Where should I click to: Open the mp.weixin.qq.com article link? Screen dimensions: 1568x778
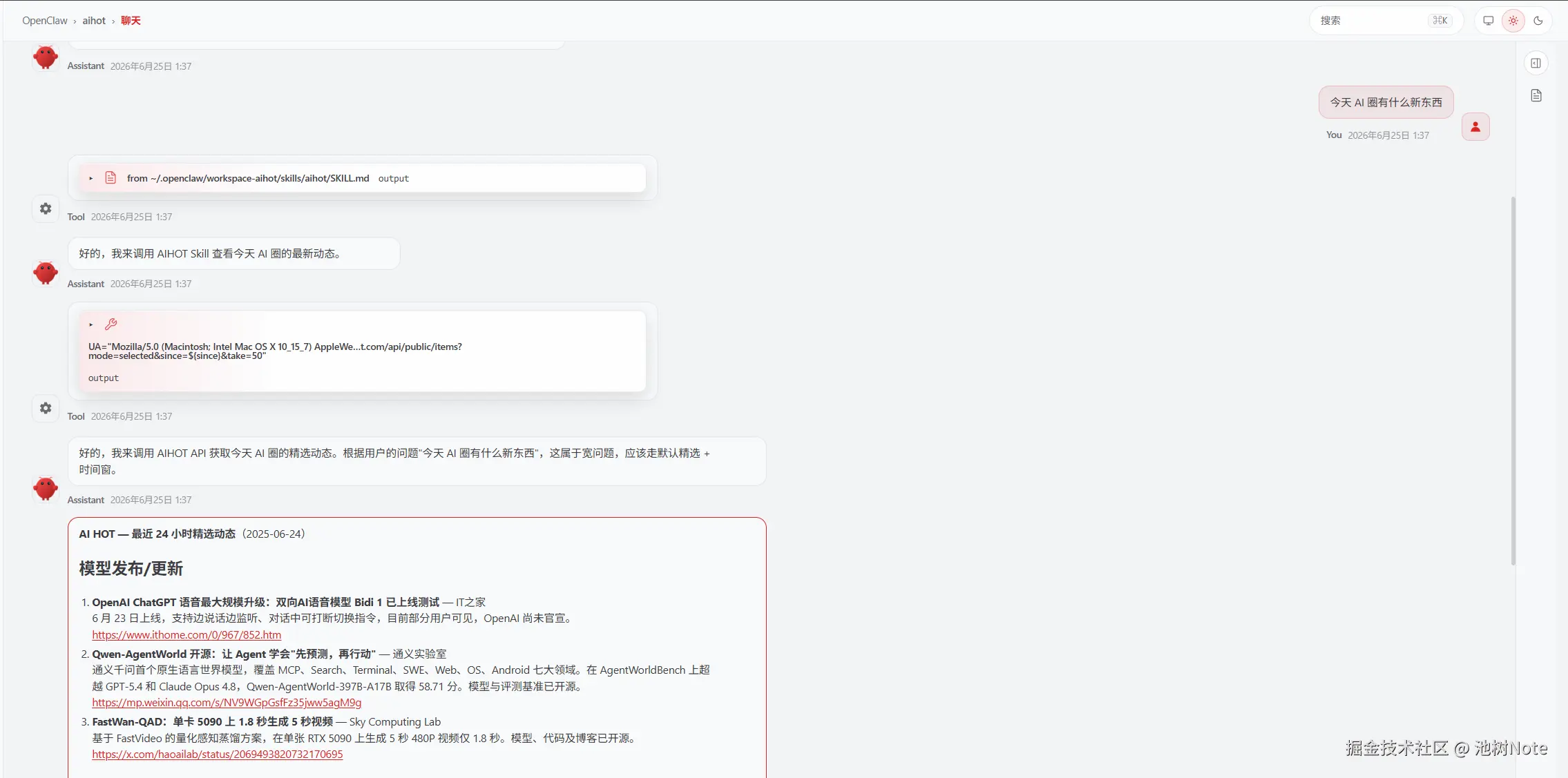227,702
